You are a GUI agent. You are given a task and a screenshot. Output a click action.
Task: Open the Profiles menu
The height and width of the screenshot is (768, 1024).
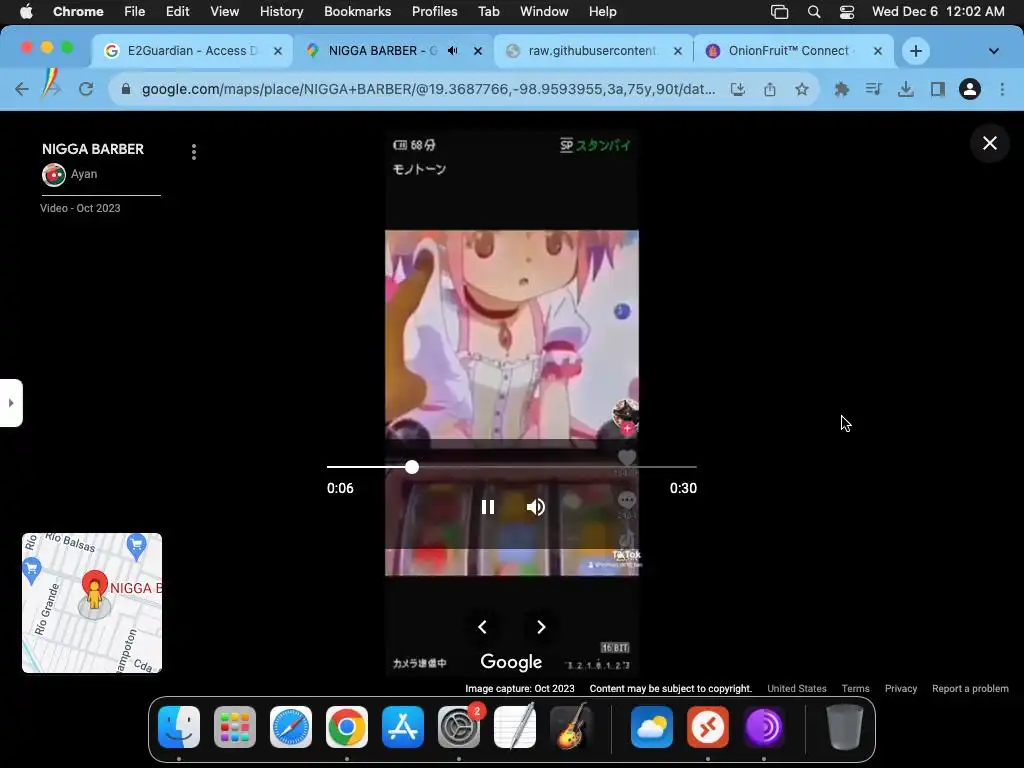point(434,11)
